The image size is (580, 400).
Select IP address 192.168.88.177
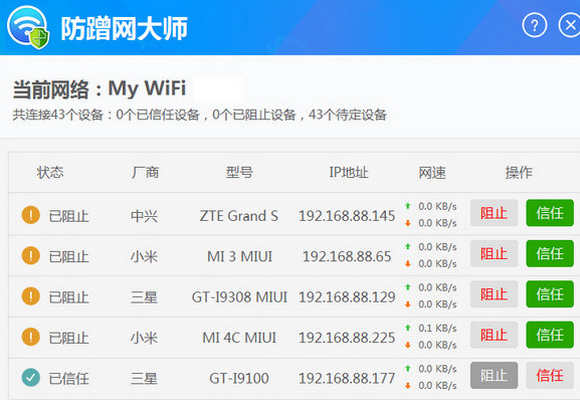click(347, 379)
